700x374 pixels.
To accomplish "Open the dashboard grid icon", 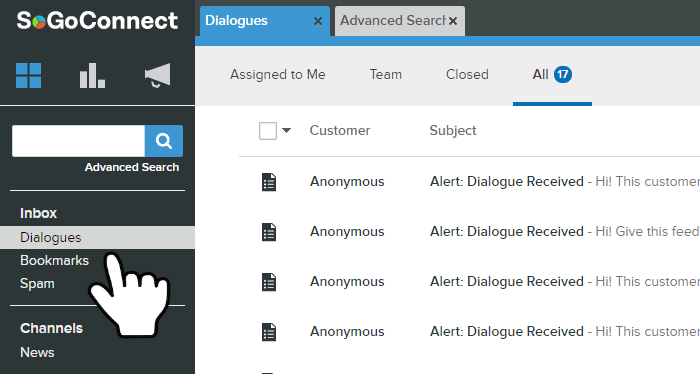I will (29, 75).
